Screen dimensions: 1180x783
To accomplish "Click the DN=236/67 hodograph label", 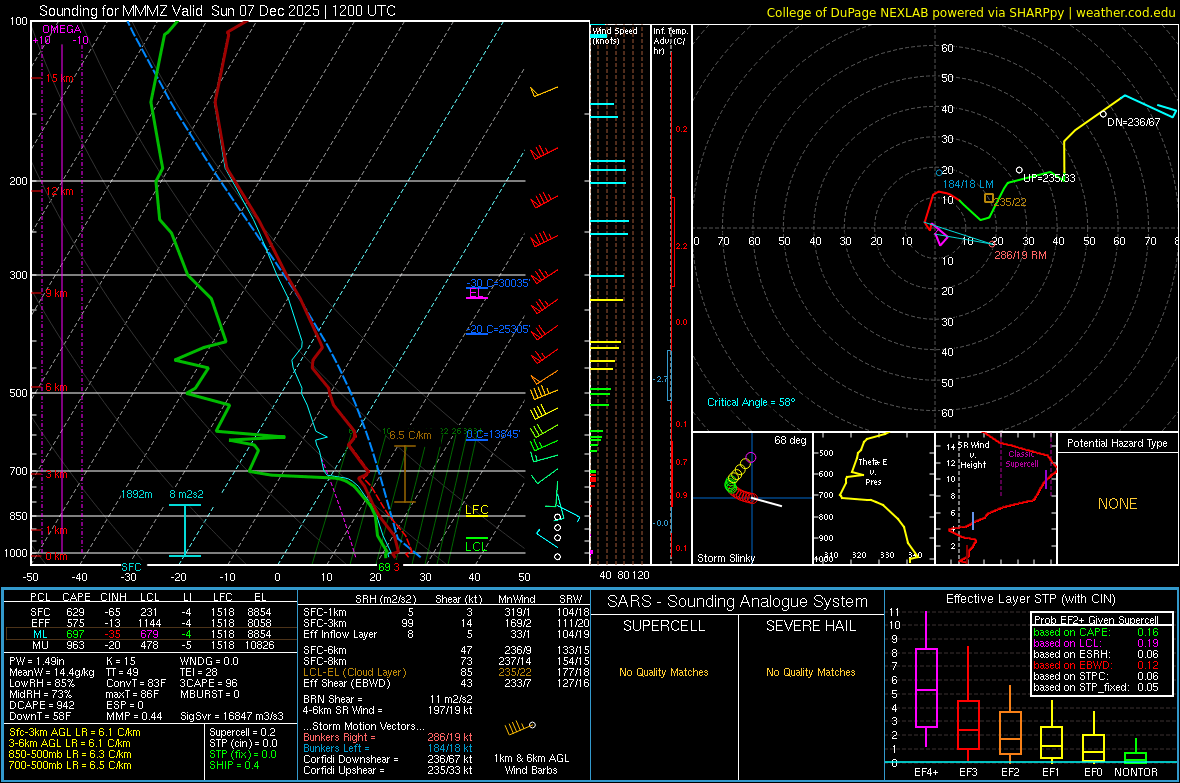I will point(1133,121).
